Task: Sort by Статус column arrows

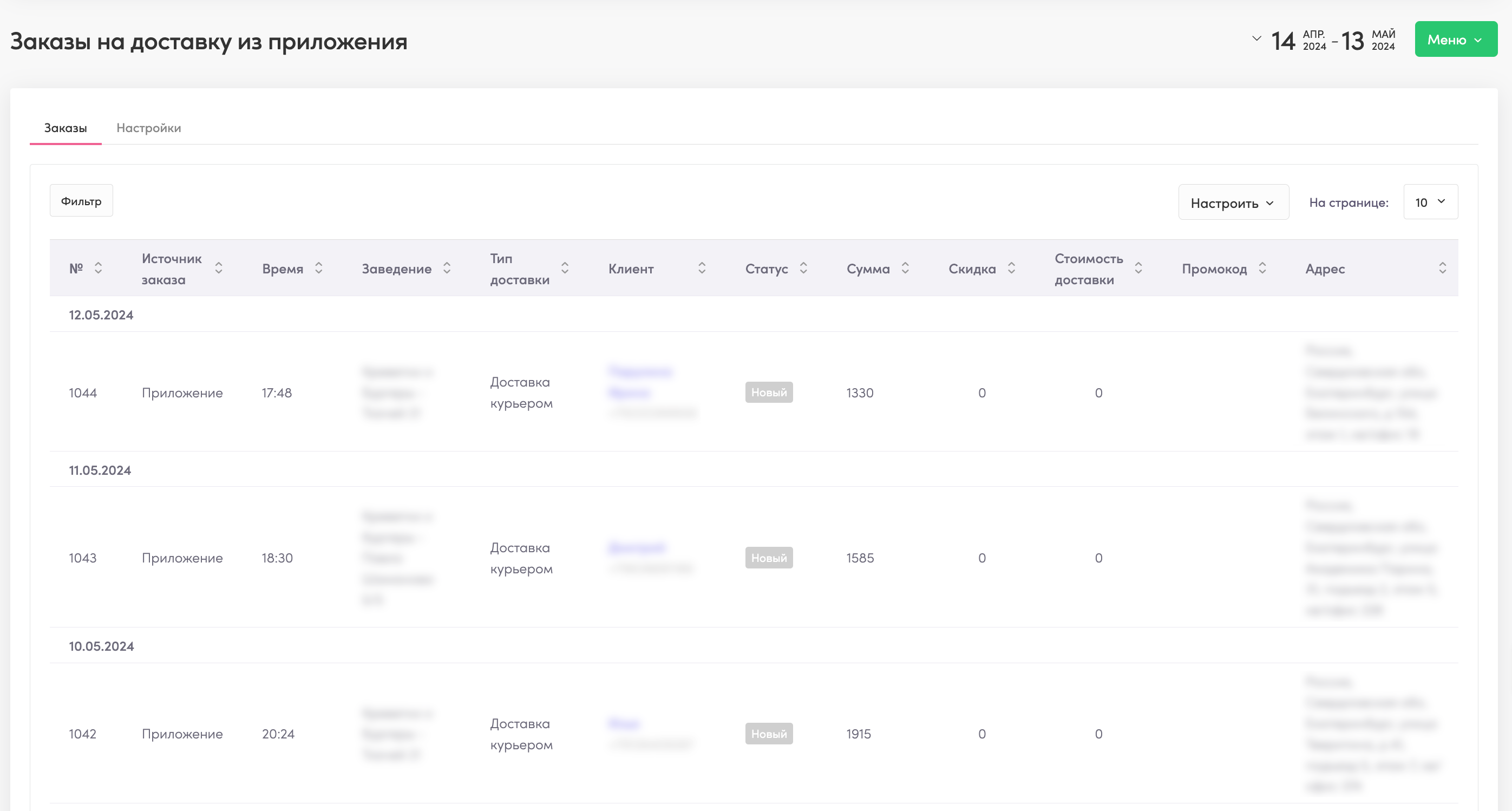Action: 803,268
